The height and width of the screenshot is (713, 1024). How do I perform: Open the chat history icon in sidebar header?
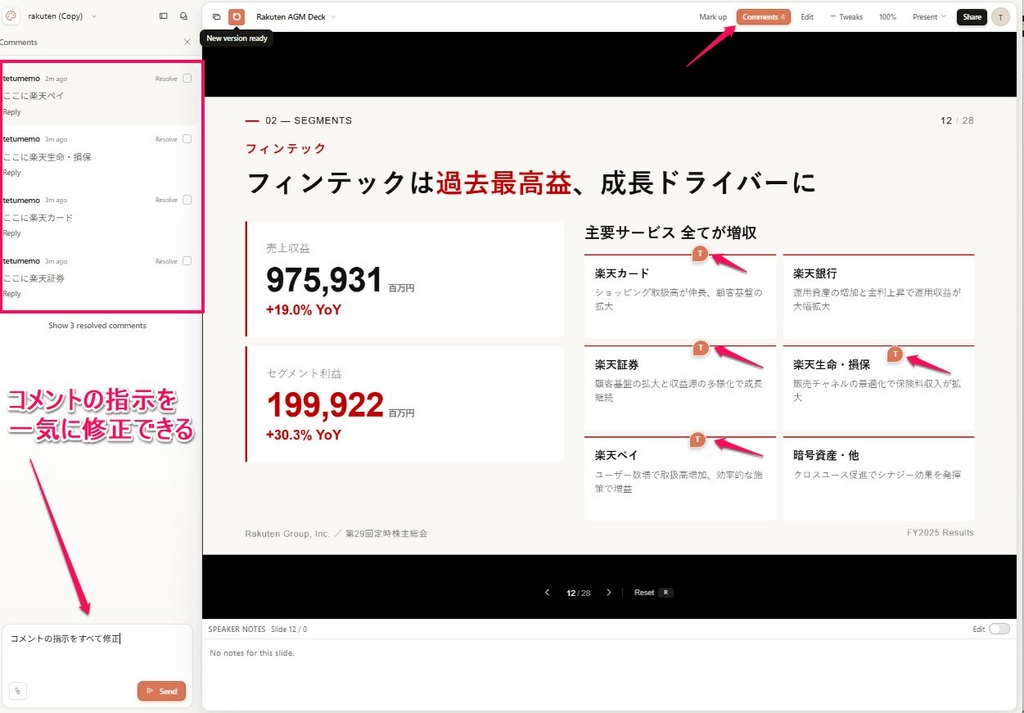pyautogui.click(x=184, y=16)
